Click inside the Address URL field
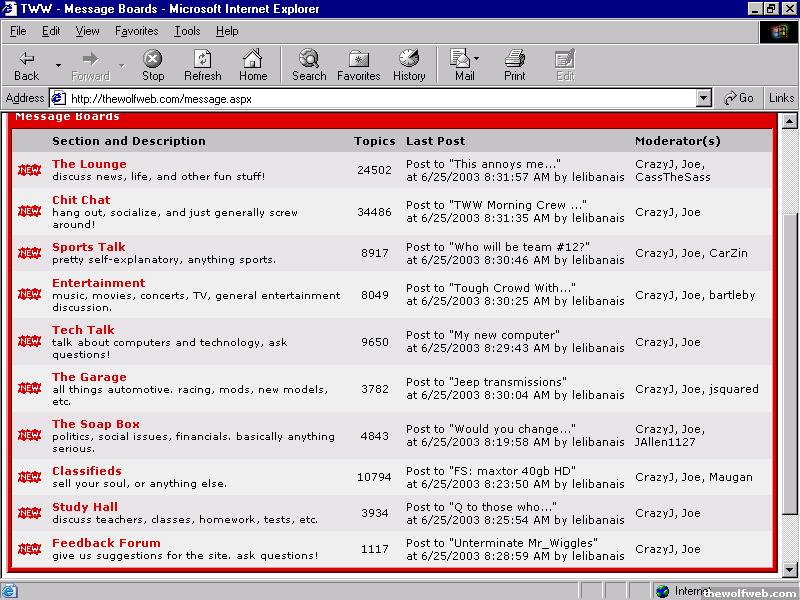The width and height of the screenshot is (800, 600). [380, 98]
